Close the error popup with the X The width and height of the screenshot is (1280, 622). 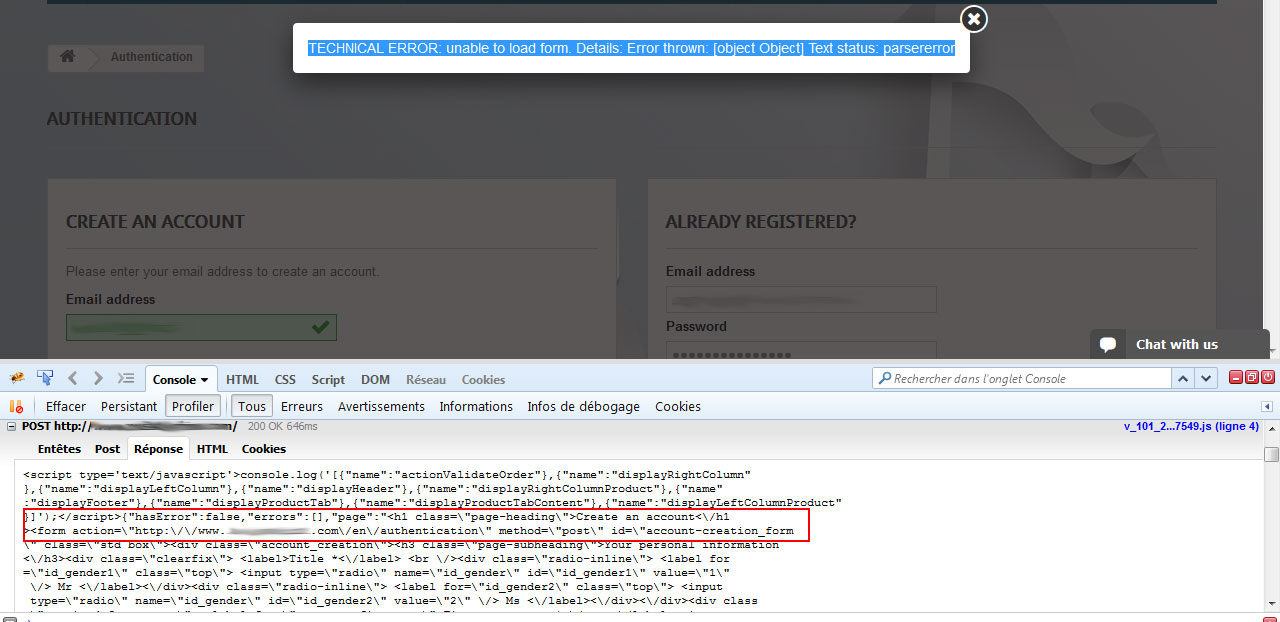(x=973, y=18)
